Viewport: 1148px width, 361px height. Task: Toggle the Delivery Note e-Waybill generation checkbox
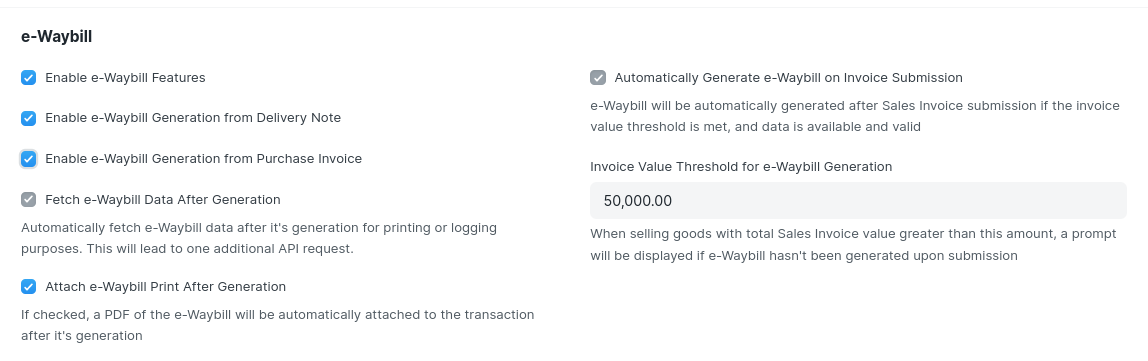pyautogui.click(x=29, y=118)
